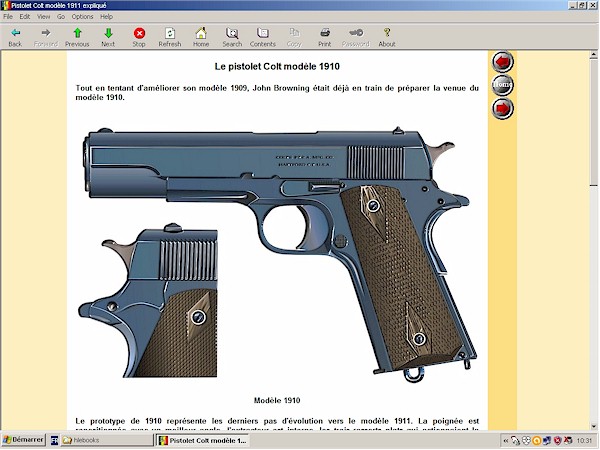Open the Options menu
The height and width of the screenshot is (450, 600).
pos(82,16)
